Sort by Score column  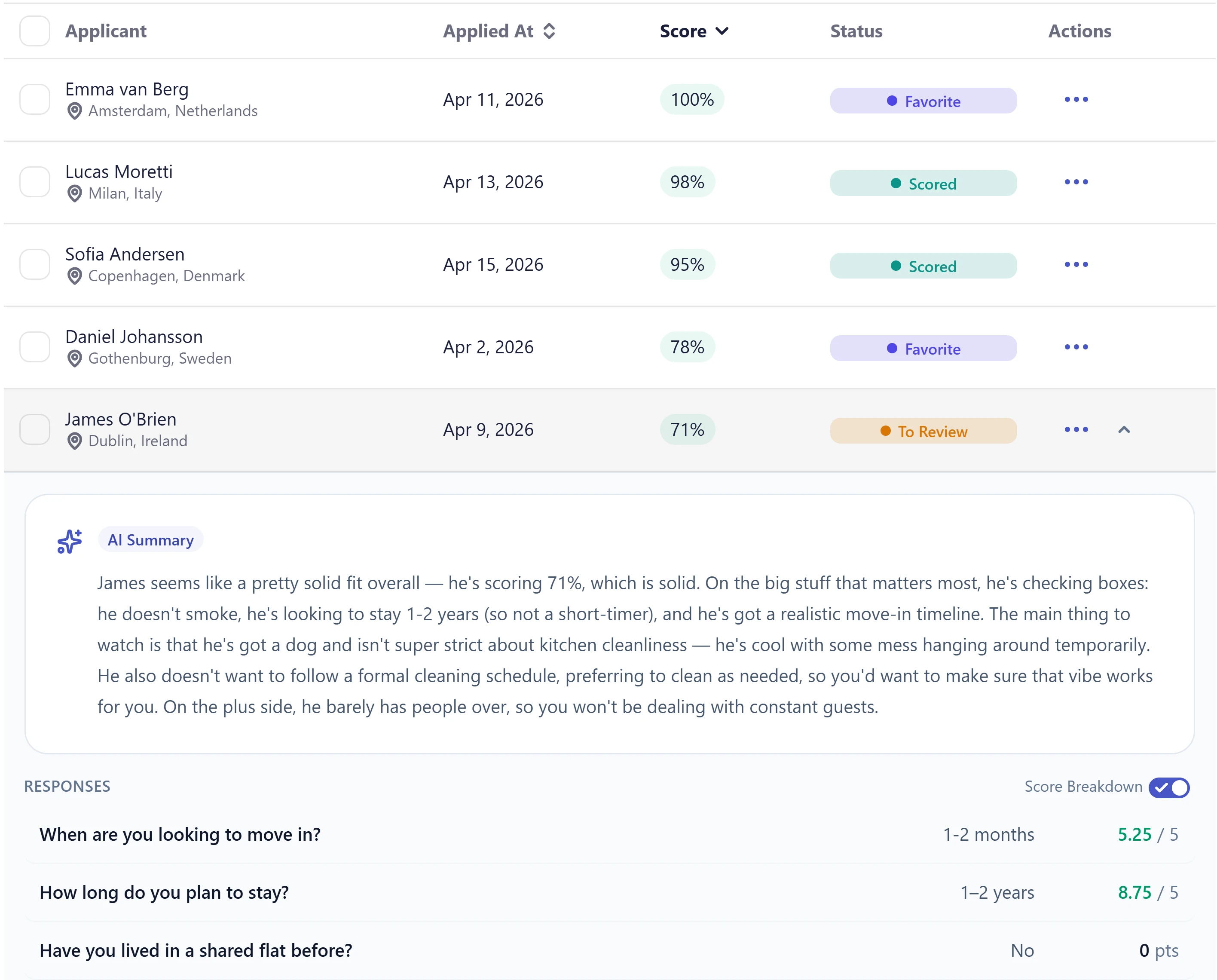pyautogui.click(x=694, y=31)
